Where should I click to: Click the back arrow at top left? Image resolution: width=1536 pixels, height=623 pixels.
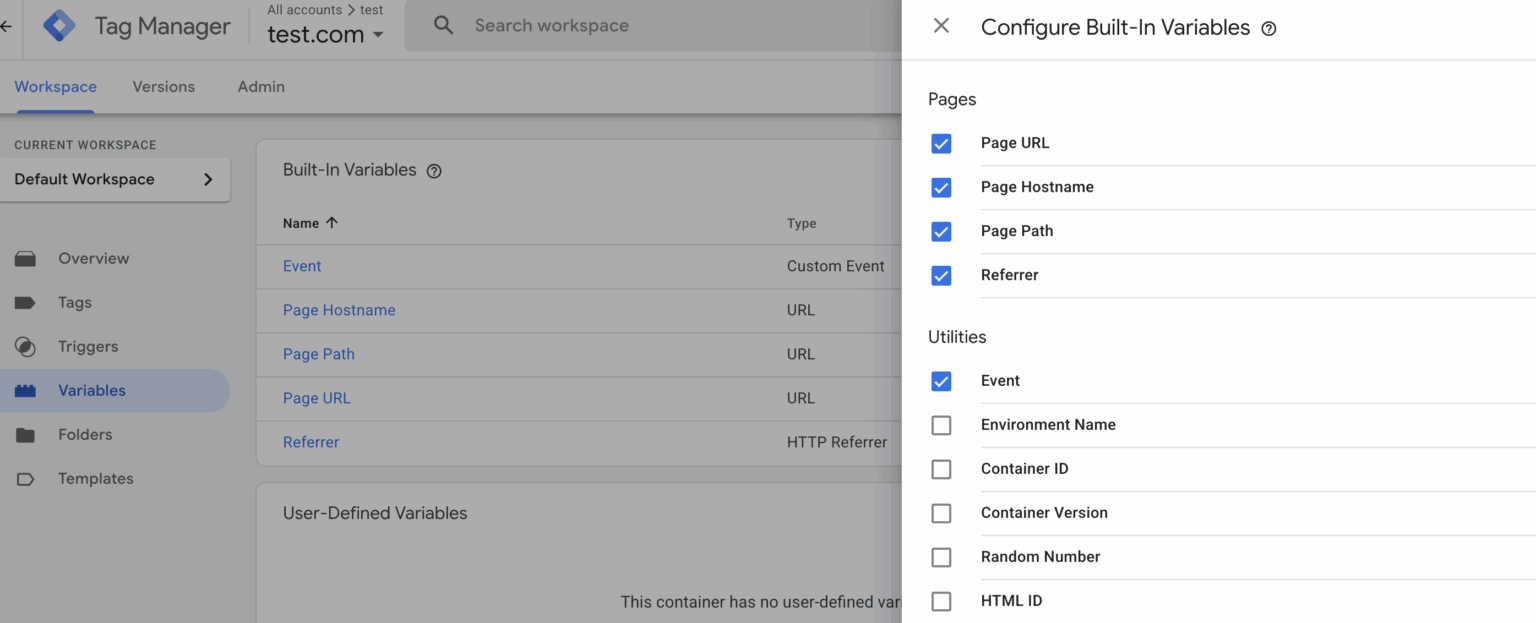[x=6, y=26]
